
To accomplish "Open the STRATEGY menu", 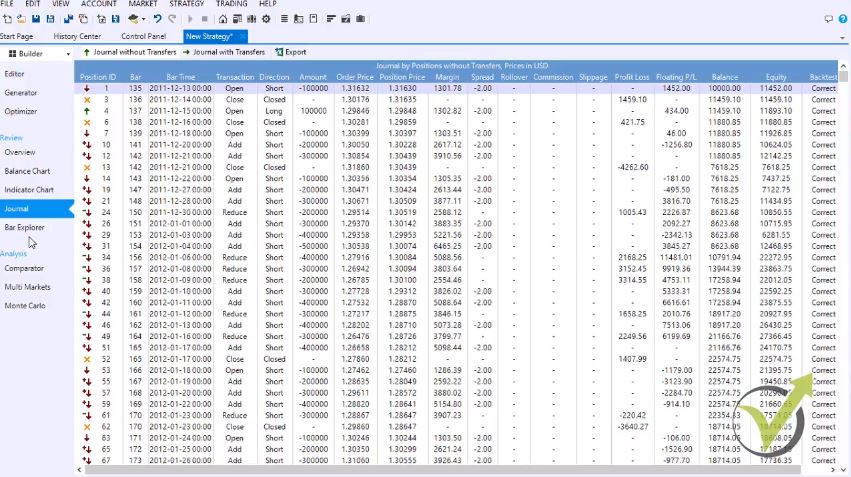I will click(186, 4).
